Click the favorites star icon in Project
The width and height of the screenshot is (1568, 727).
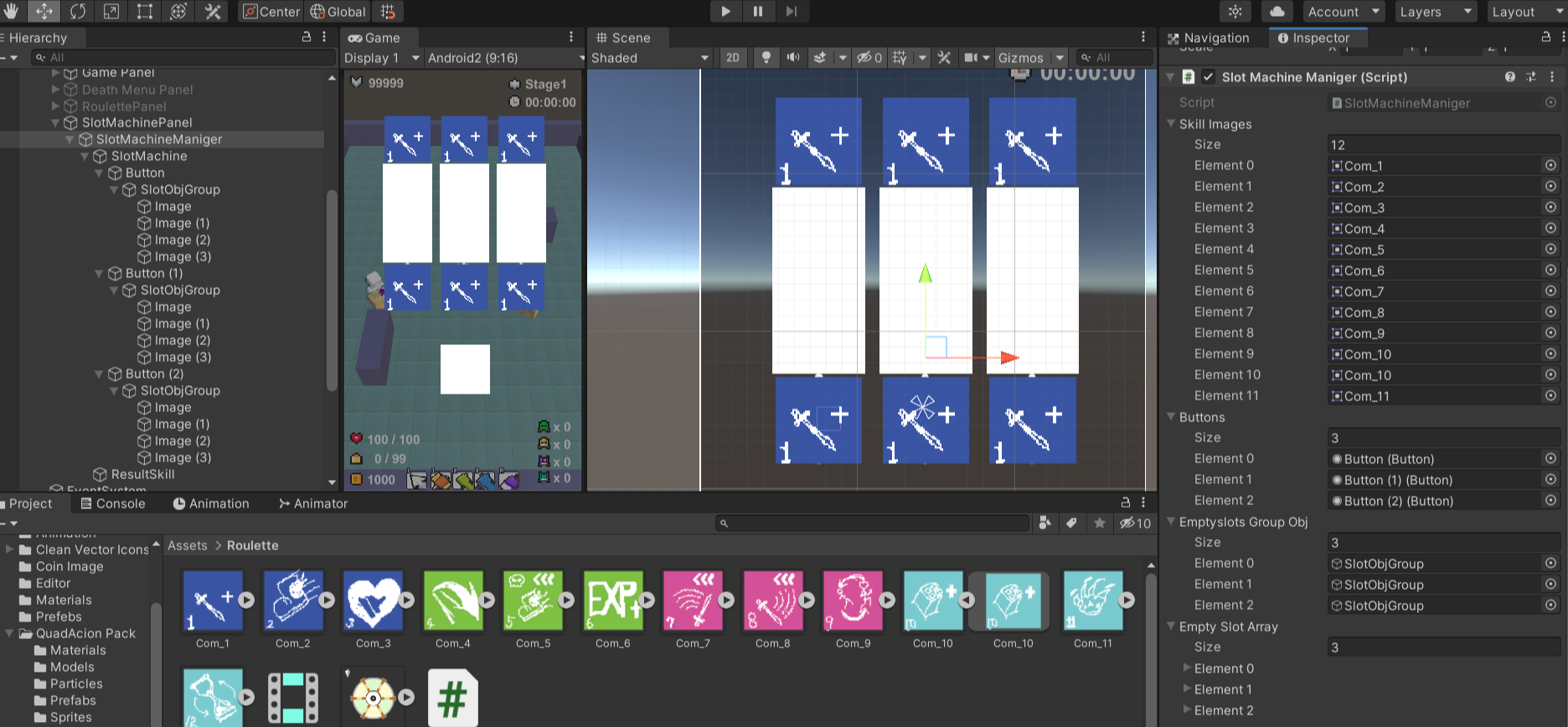tap(1099, 523)
